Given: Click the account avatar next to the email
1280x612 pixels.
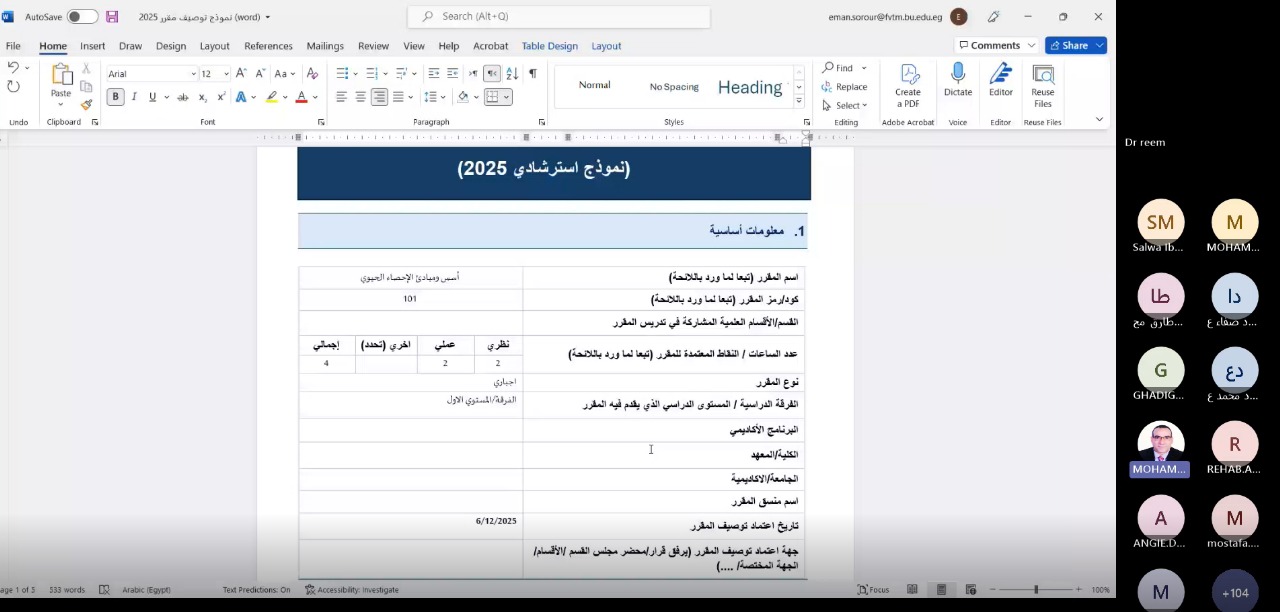Looking at the screenshot, I should [959, 17].
